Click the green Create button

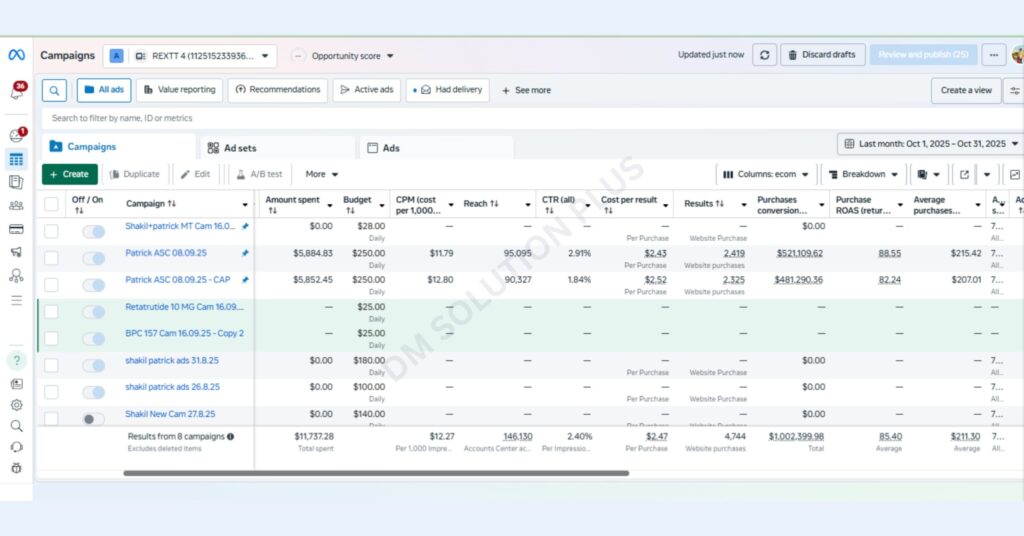(69, 174)
